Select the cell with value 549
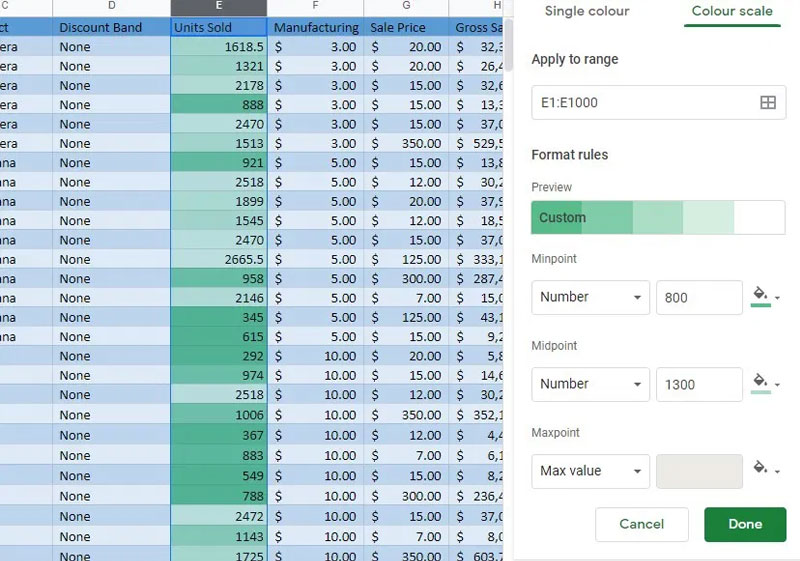 pos(218,476)
